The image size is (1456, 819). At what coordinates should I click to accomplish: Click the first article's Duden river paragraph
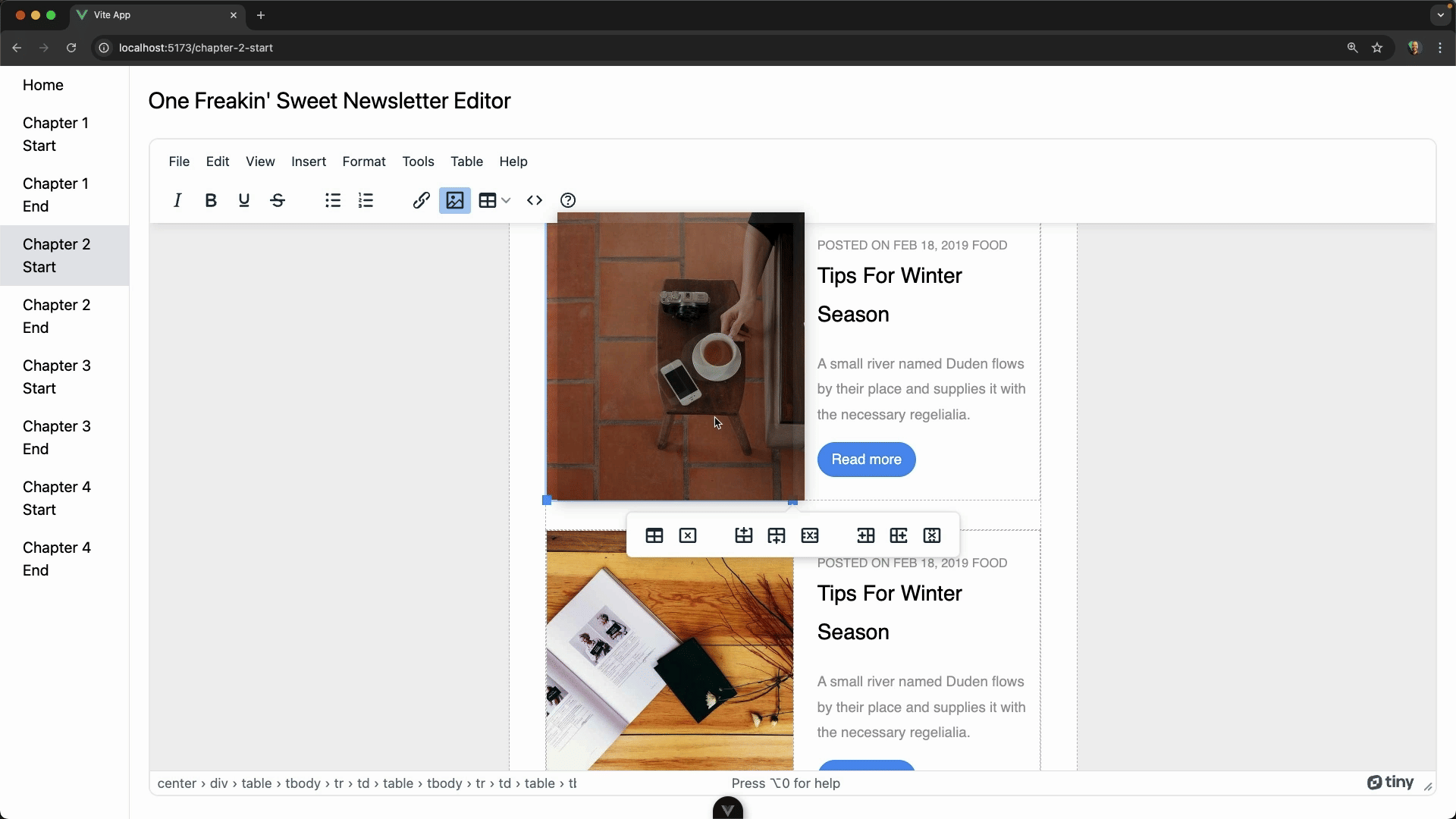coord(921,389)
